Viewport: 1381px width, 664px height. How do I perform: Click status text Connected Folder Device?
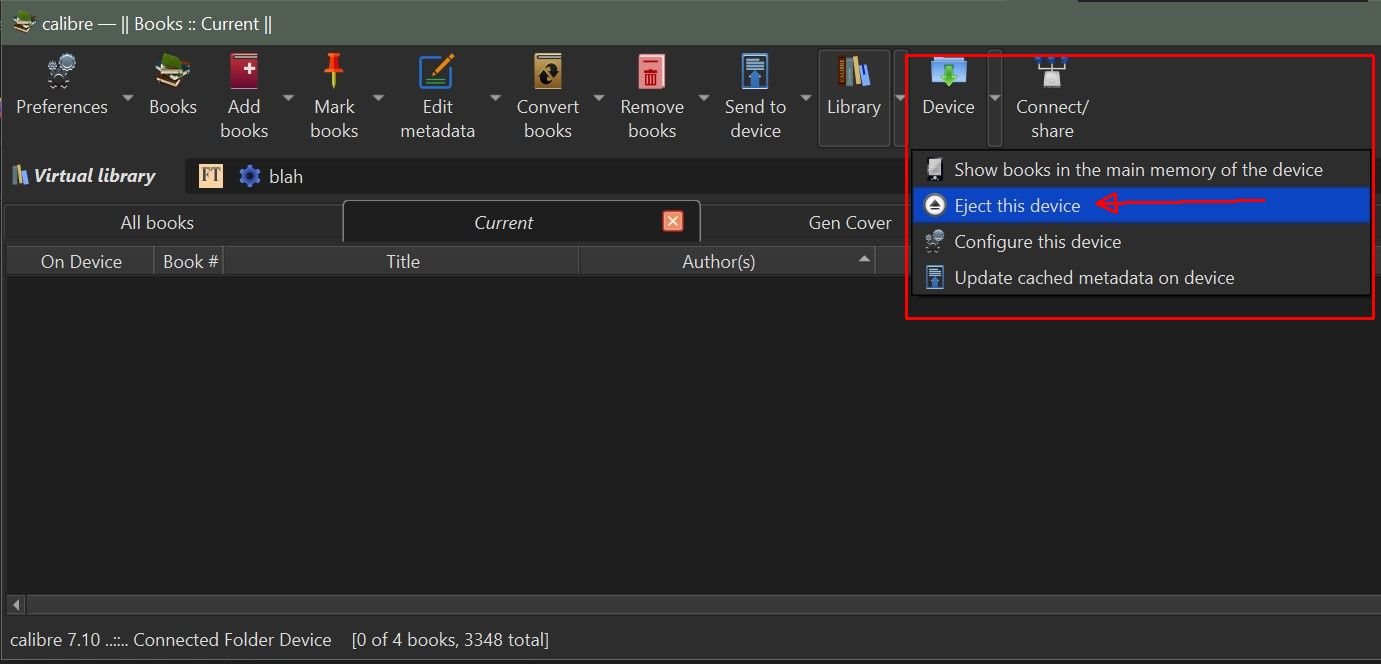click(232, 640)
